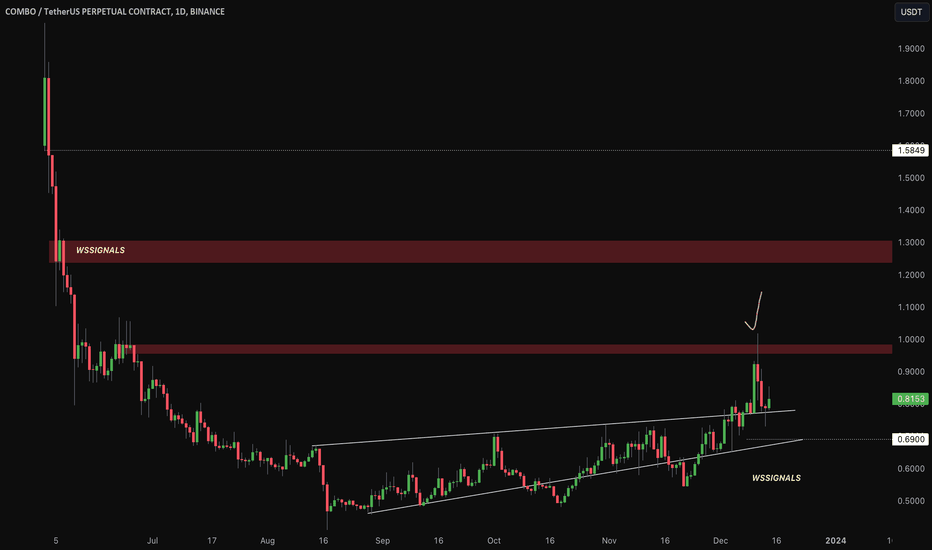
Task: Click the 1.2000 price axis tick
Action: coord(911,275)
